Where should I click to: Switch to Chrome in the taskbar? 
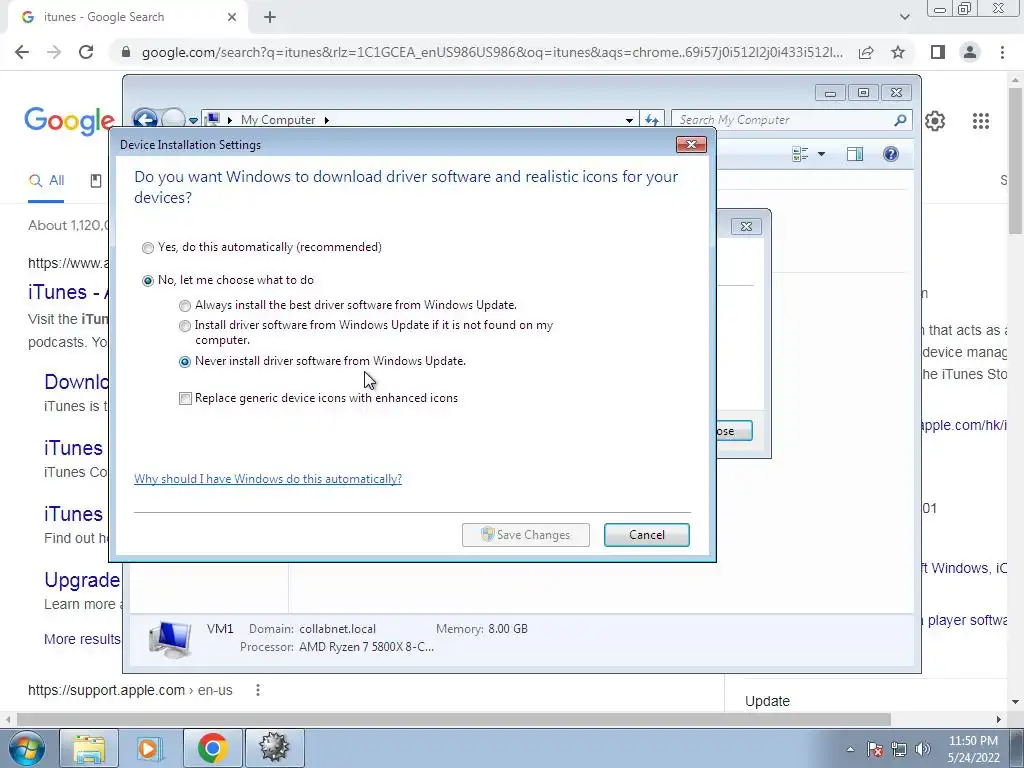[x=212, y=748]
